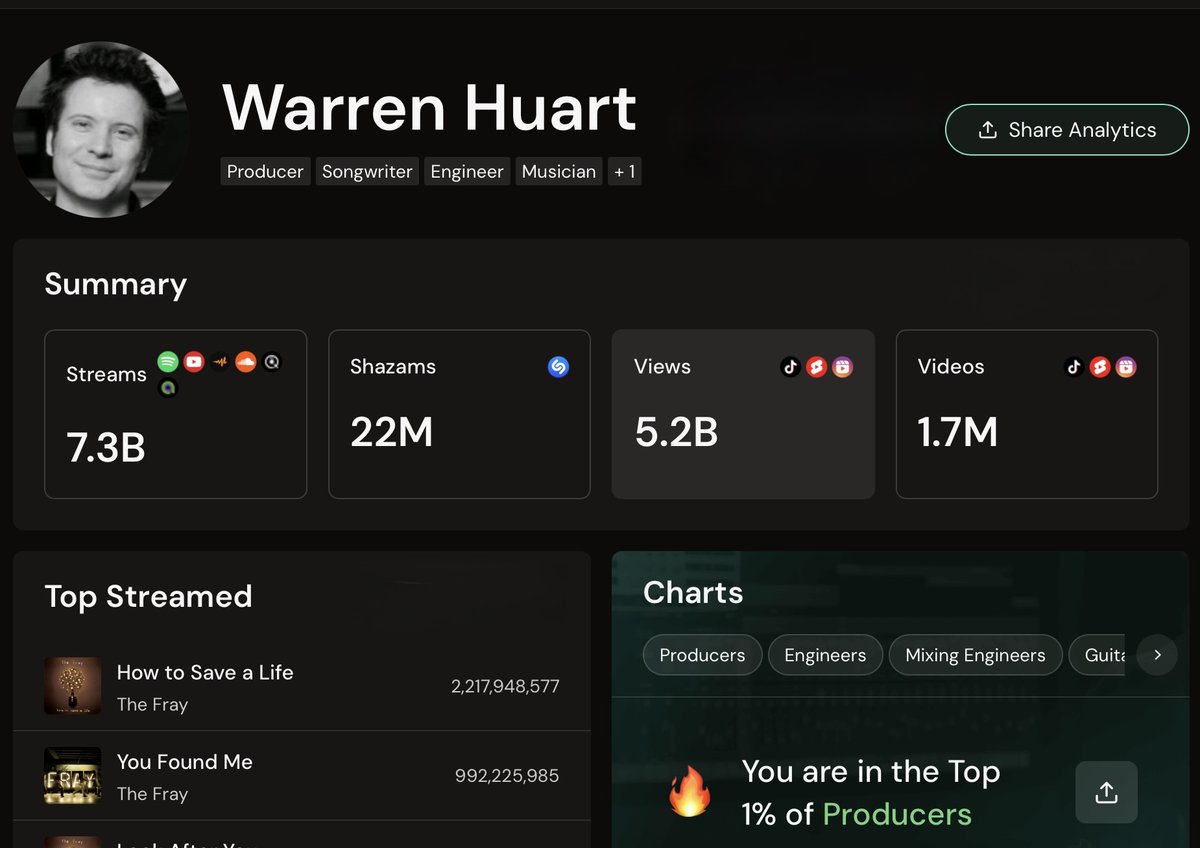Click the blue Shazam icon
The width and height of the screenshot is (1200, 848).
559,367
